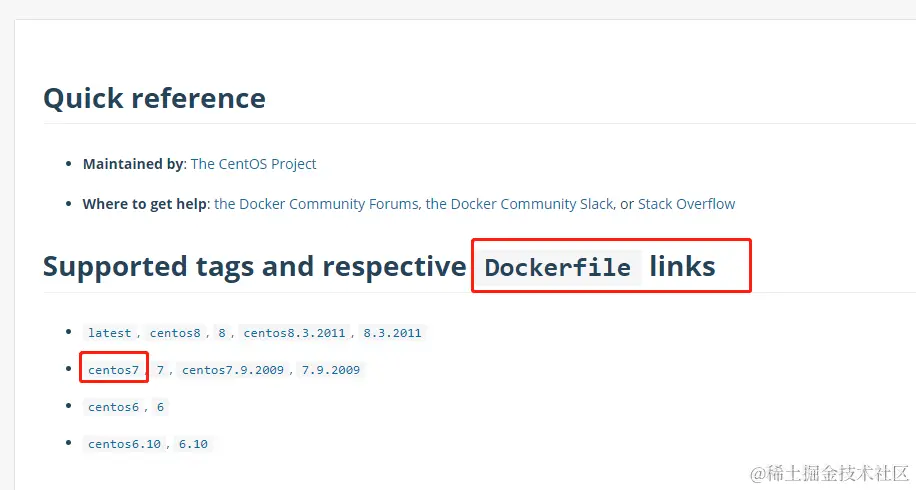Screen dimensions: 916x490
Task: Click the 6.10 tag link
Action: 193,444
